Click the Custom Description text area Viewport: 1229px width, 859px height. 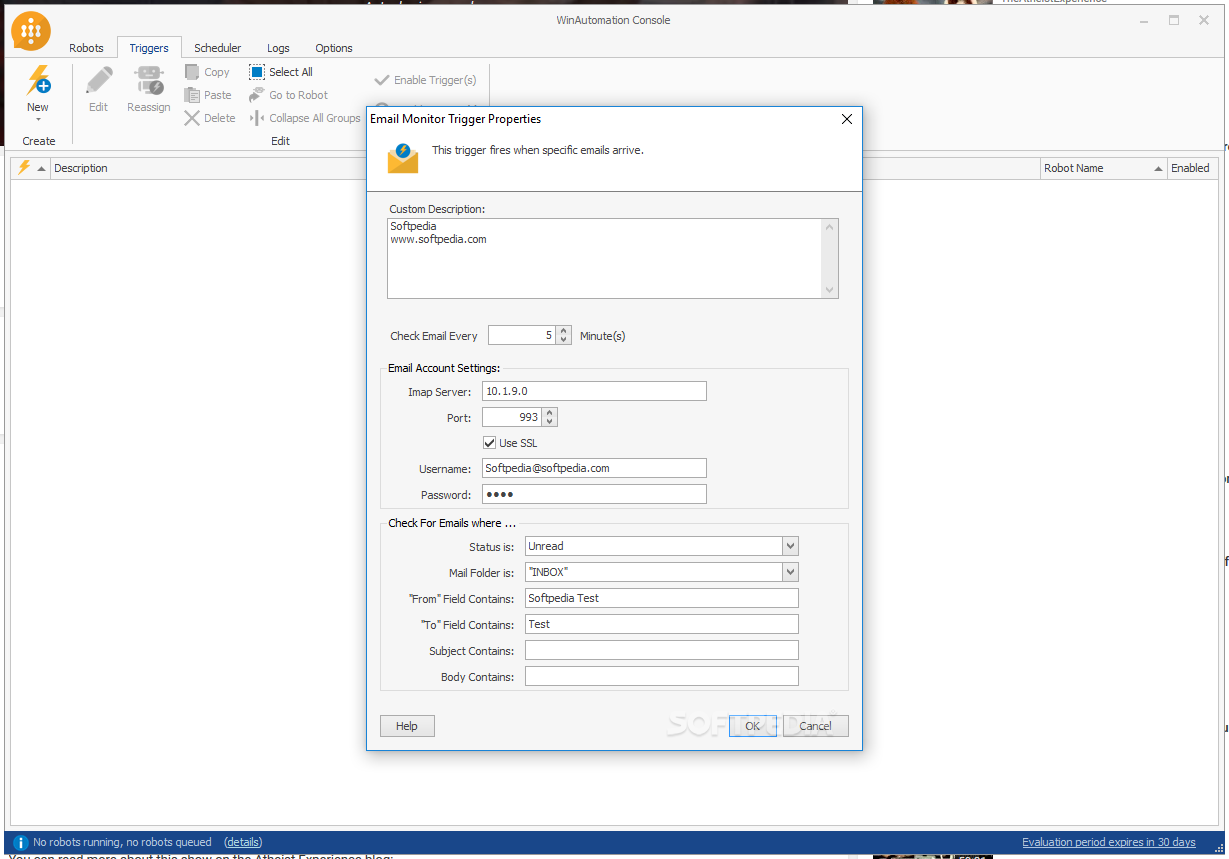(605, 258)
